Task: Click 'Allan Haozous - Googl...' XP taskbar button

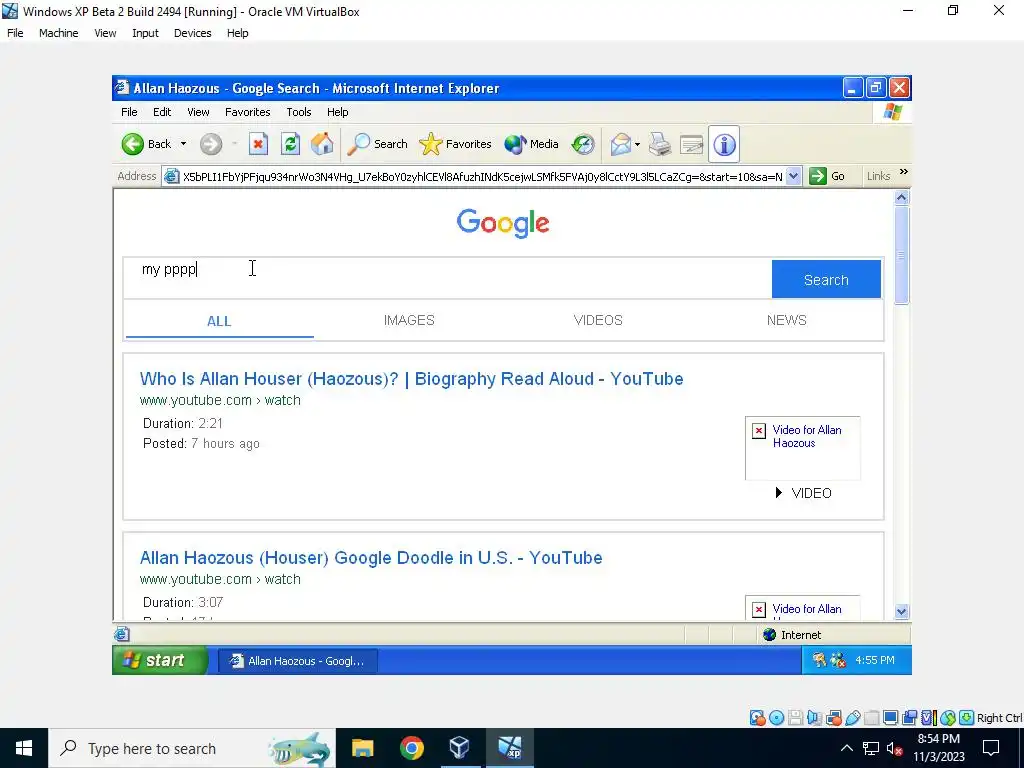Action: pos(297,661)
